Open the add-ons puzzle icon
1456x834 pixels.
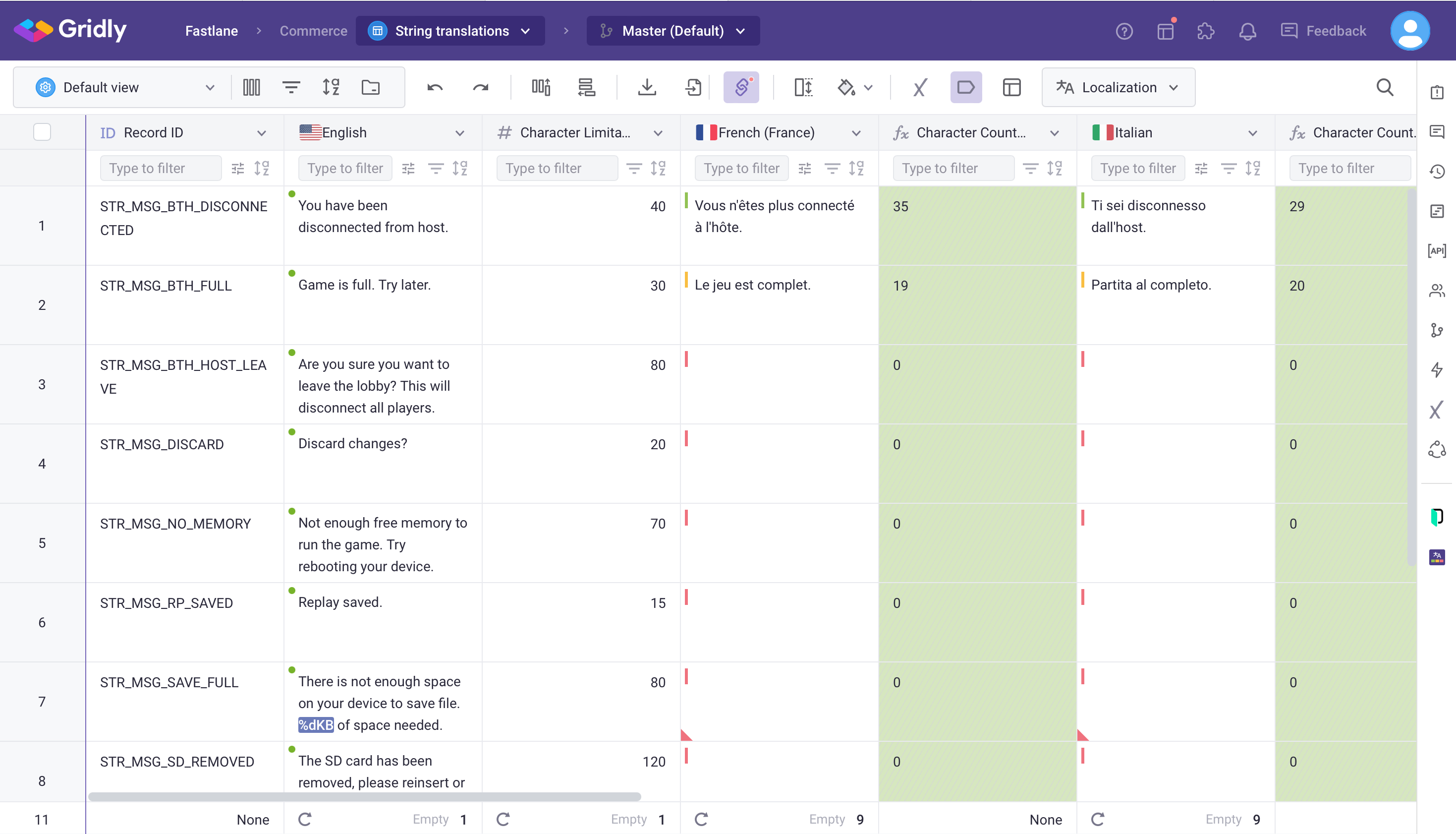coord(1206,31)
